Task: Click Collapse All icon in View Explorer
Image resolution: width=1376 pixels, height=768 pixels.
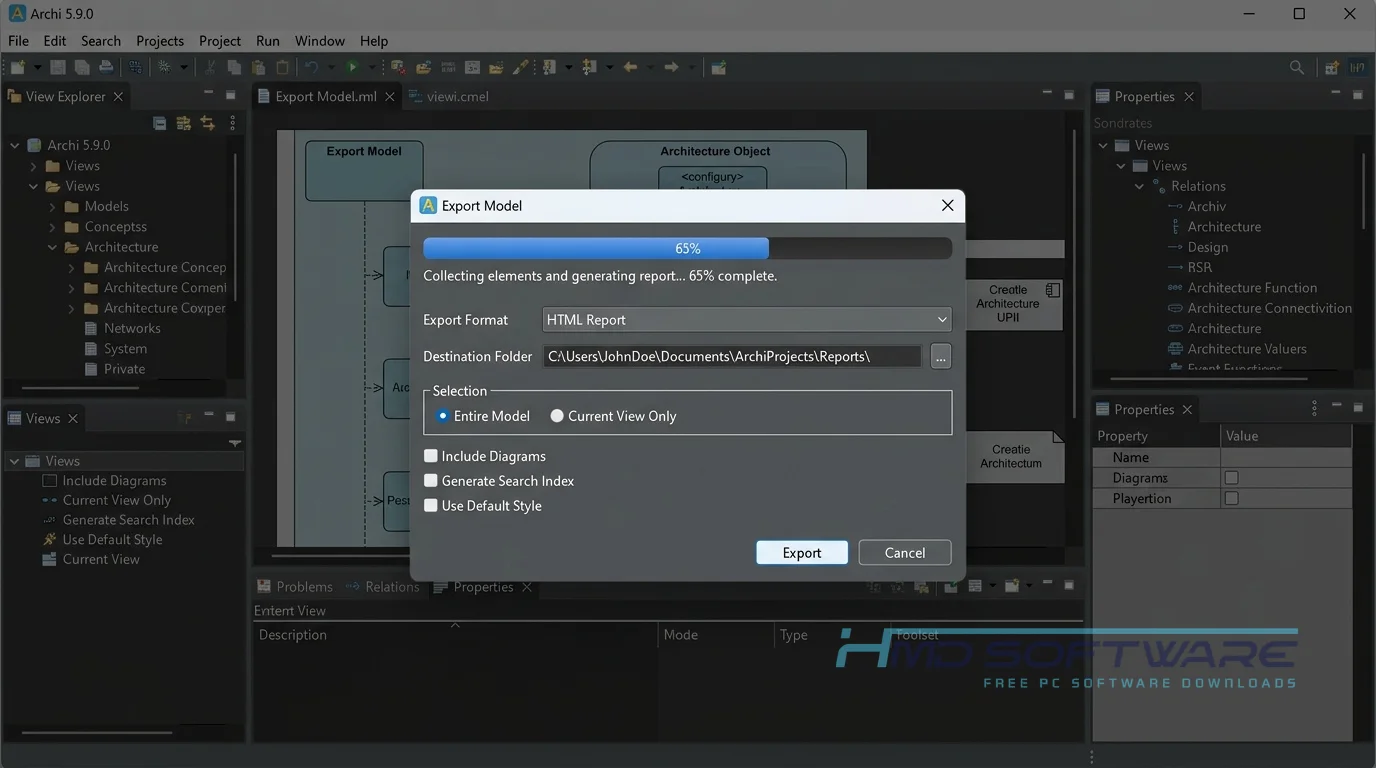Action: coord(160,123)
